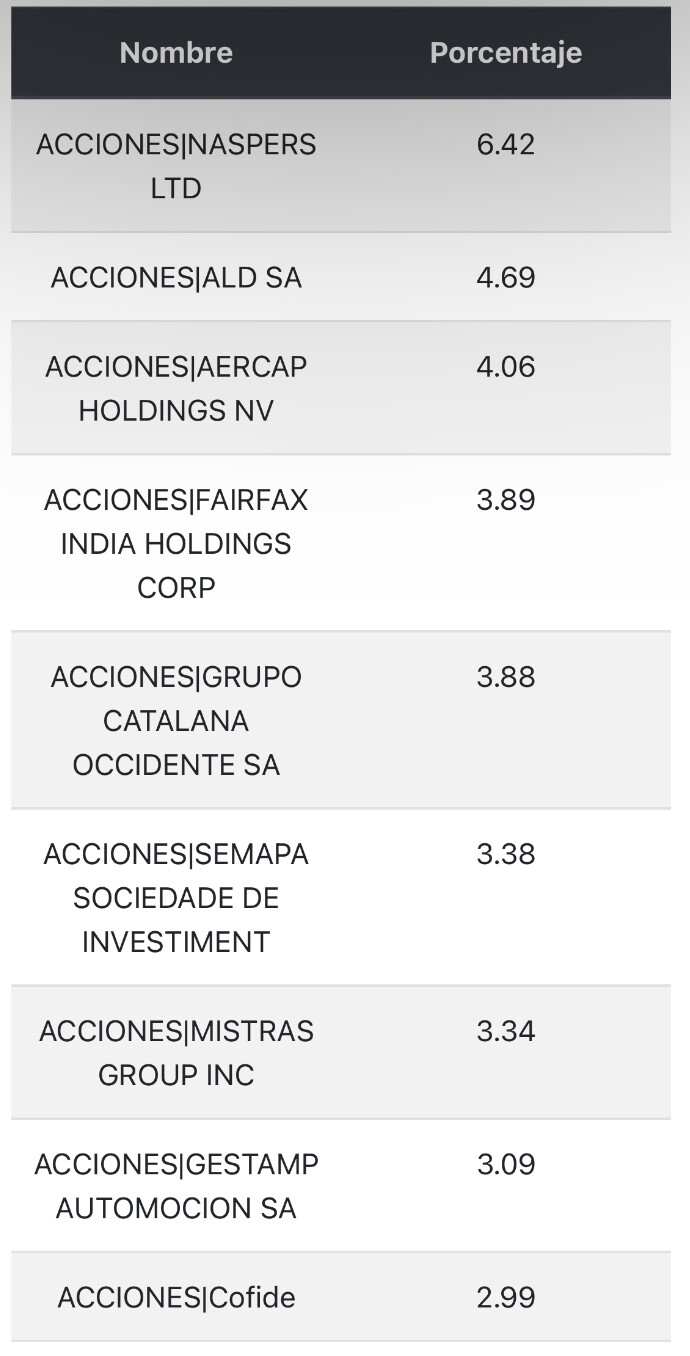Click the 3.38 percentage cell
This screenshot has width=690, height=1356.
[506, 855]
